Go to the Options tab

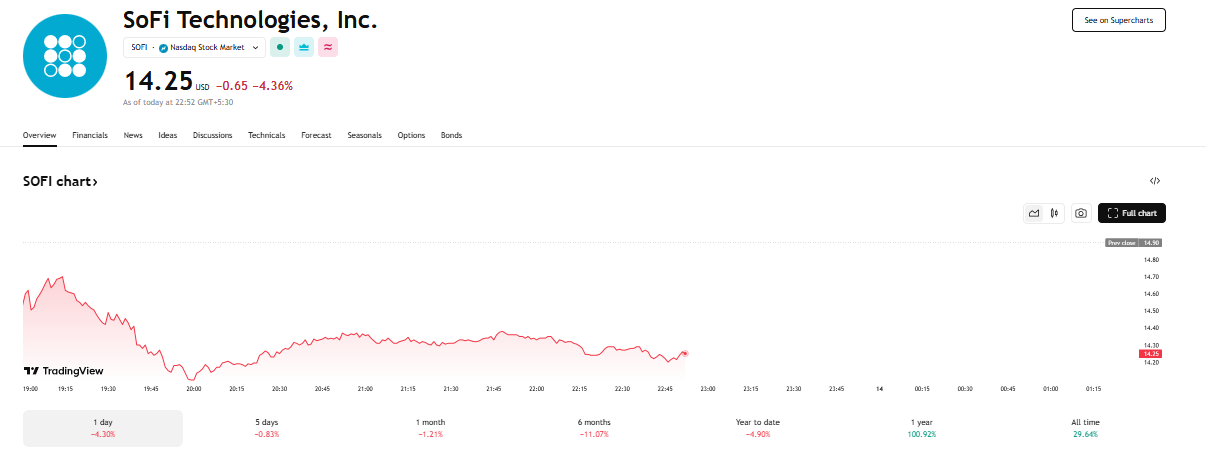[411, 135]
